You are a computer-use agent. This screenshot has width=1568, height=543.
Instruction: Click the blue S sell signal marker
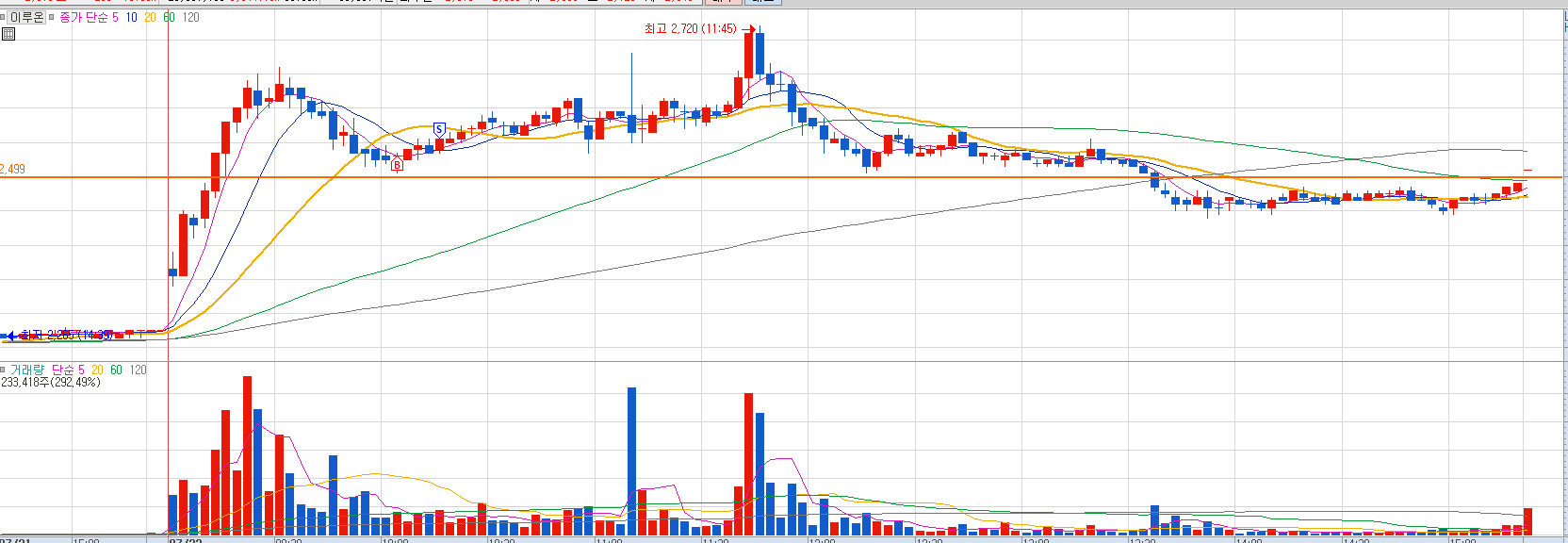(x=439, y=129)
